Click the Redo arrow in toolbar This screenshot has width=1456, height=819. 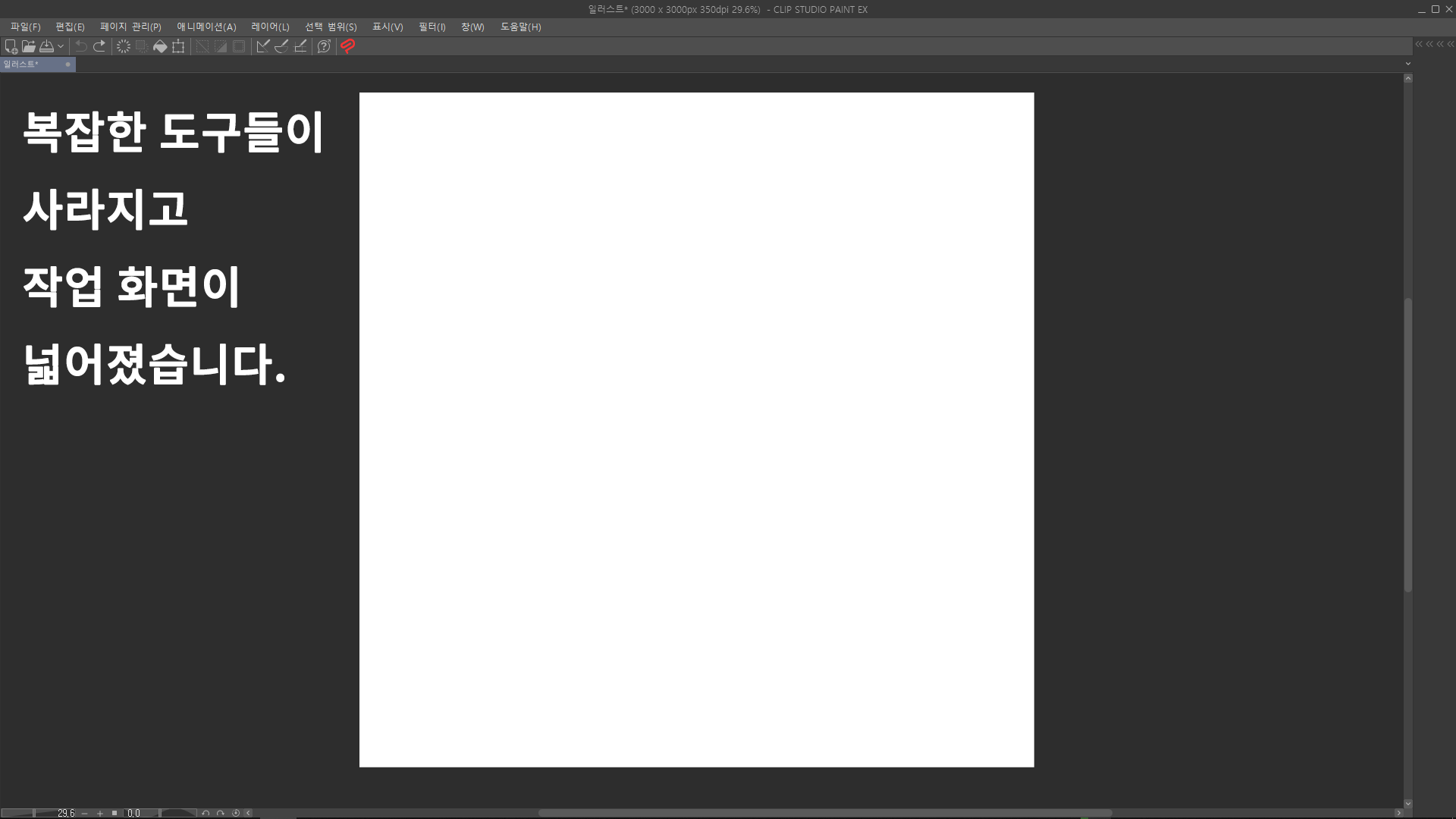pos(99,46)
